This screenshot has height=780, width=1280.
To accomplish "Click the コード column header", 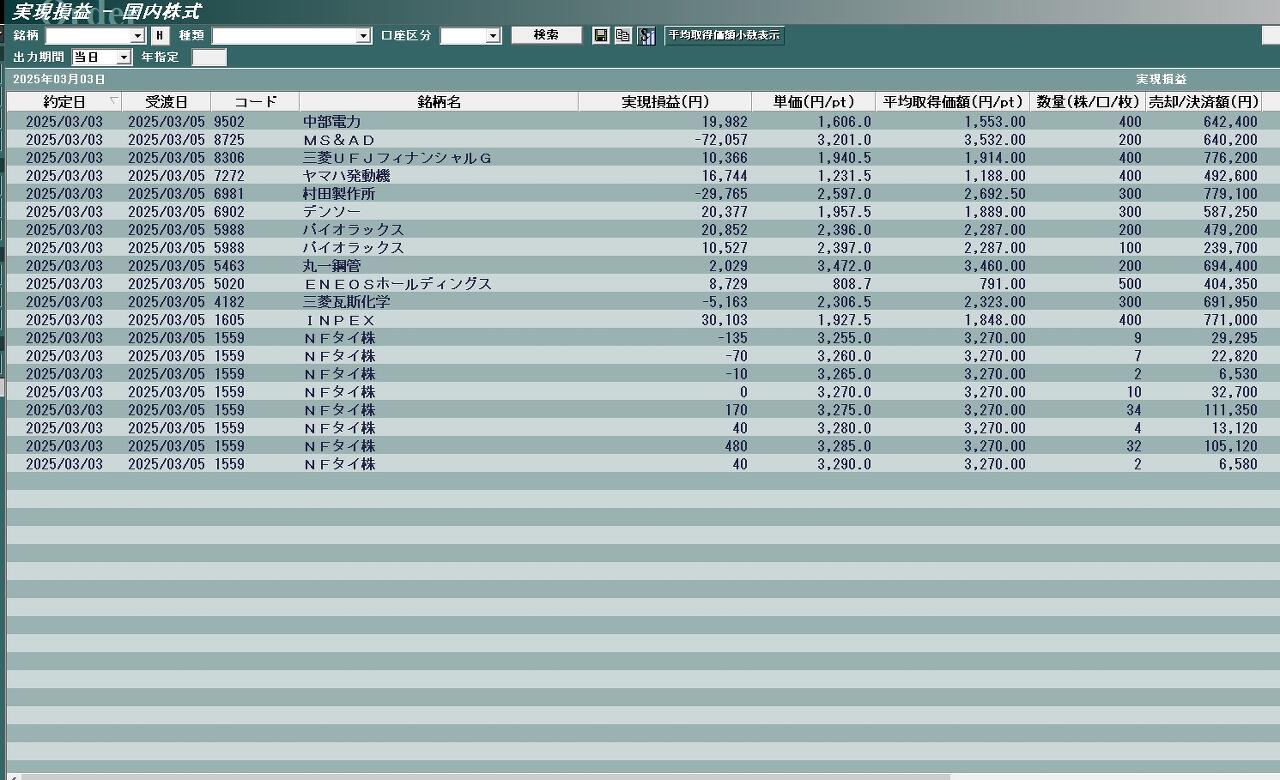I will [255, 102].
